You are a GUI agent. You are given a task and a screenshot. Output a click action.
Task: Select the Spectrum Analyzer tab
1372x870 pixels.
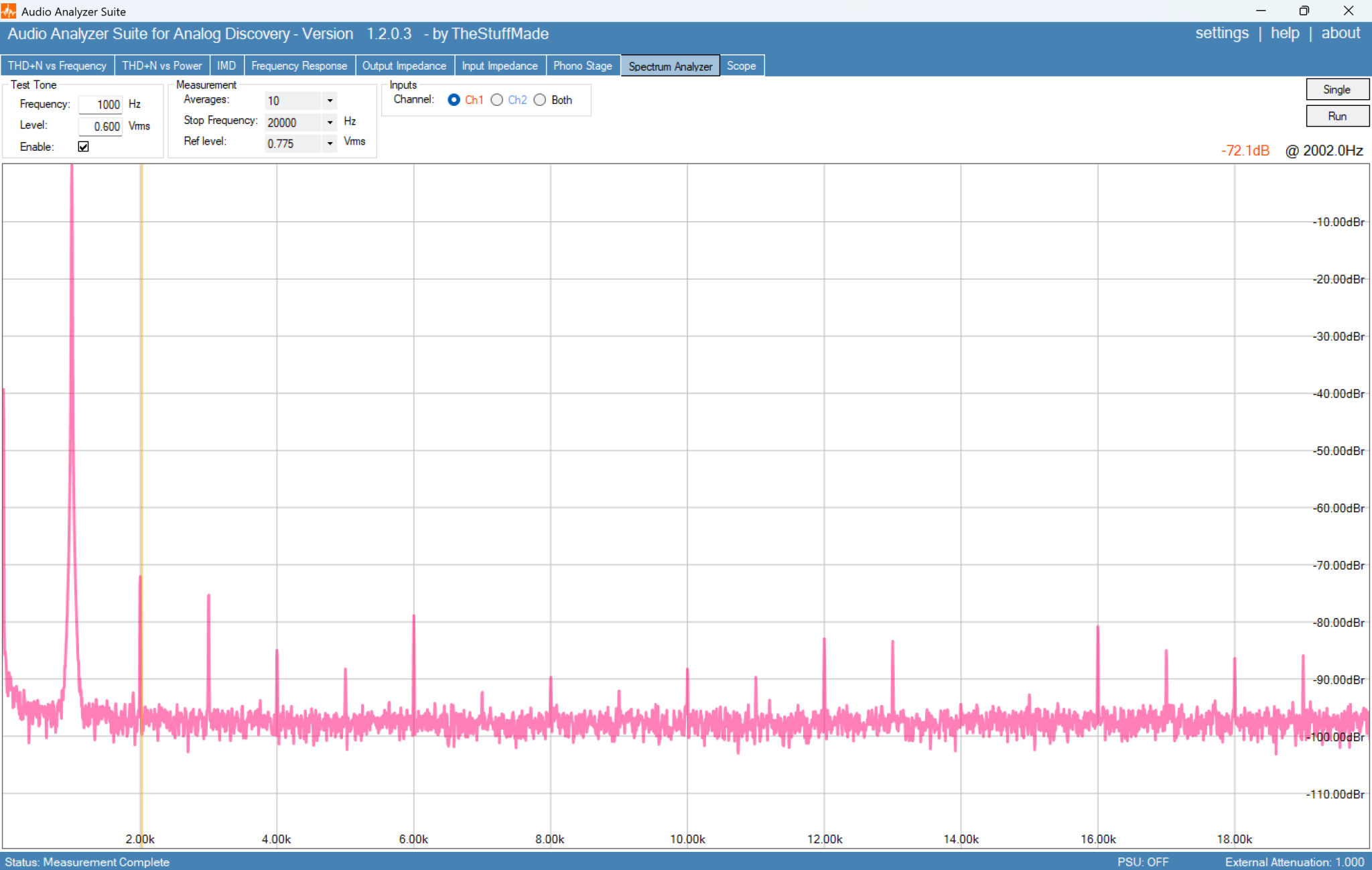coord(671,66)
